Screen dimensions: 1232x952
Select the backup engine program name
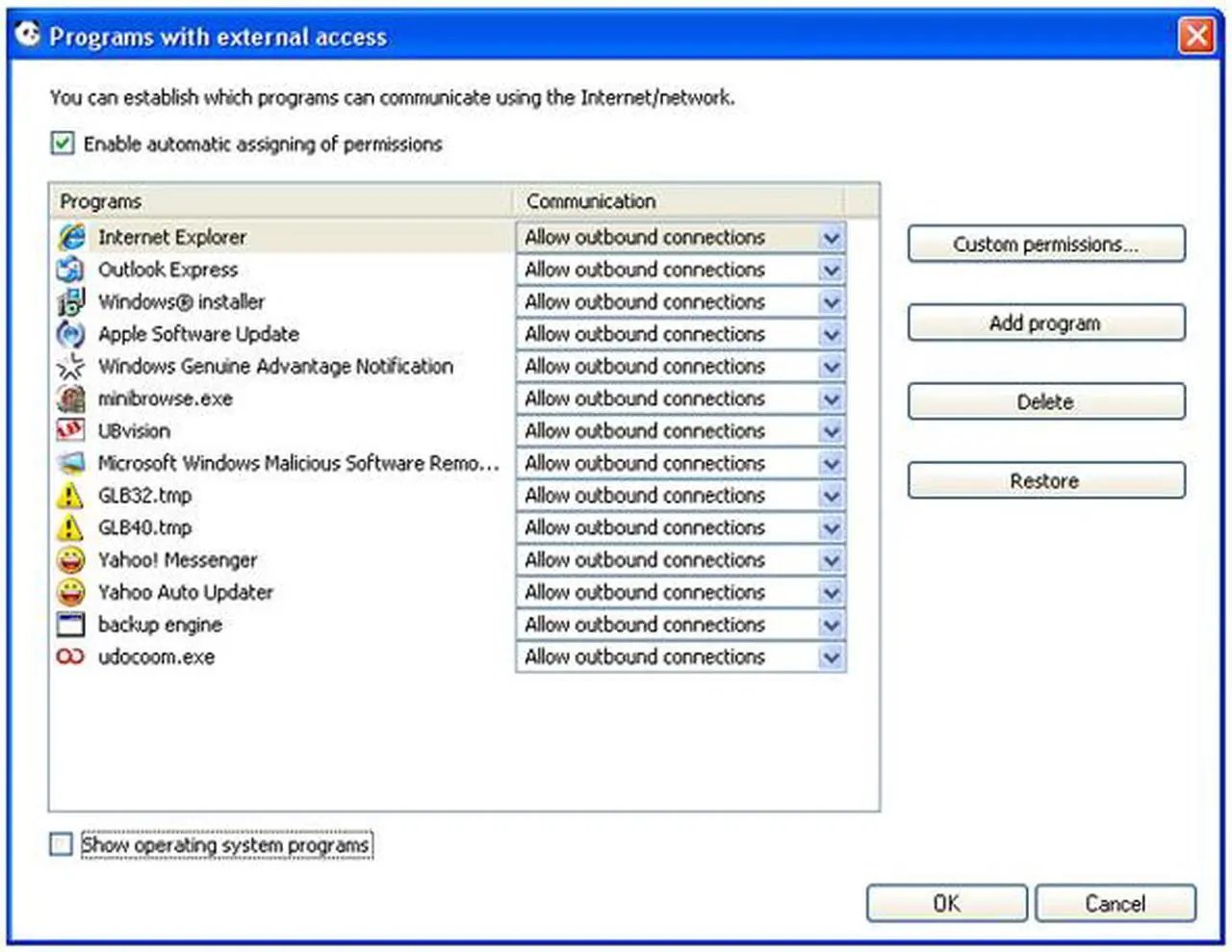[160, 625]
